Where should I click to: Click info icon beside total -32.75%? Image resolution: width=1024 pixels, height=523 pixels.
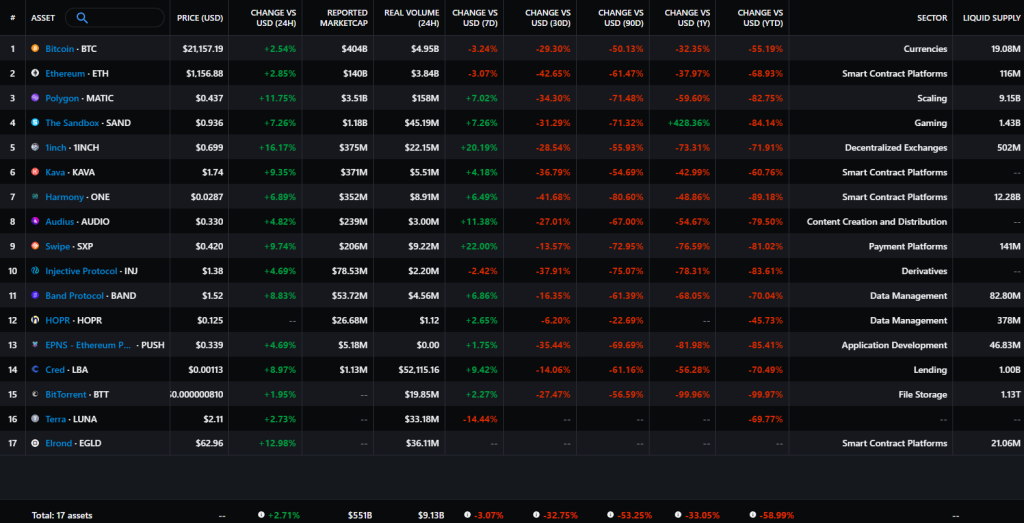536,515
